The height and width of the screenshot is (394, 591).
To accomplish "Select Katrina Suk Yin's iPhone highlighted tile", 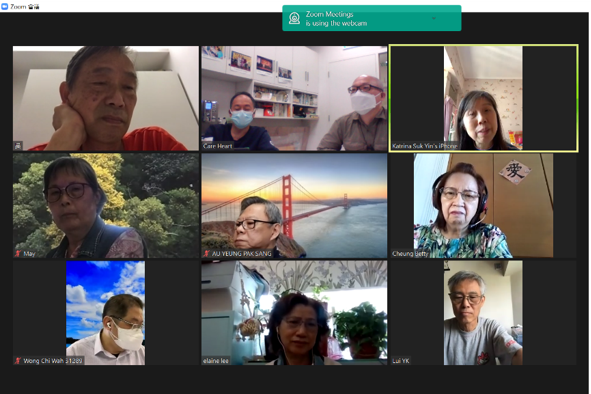I will click(x=484, y=98).
